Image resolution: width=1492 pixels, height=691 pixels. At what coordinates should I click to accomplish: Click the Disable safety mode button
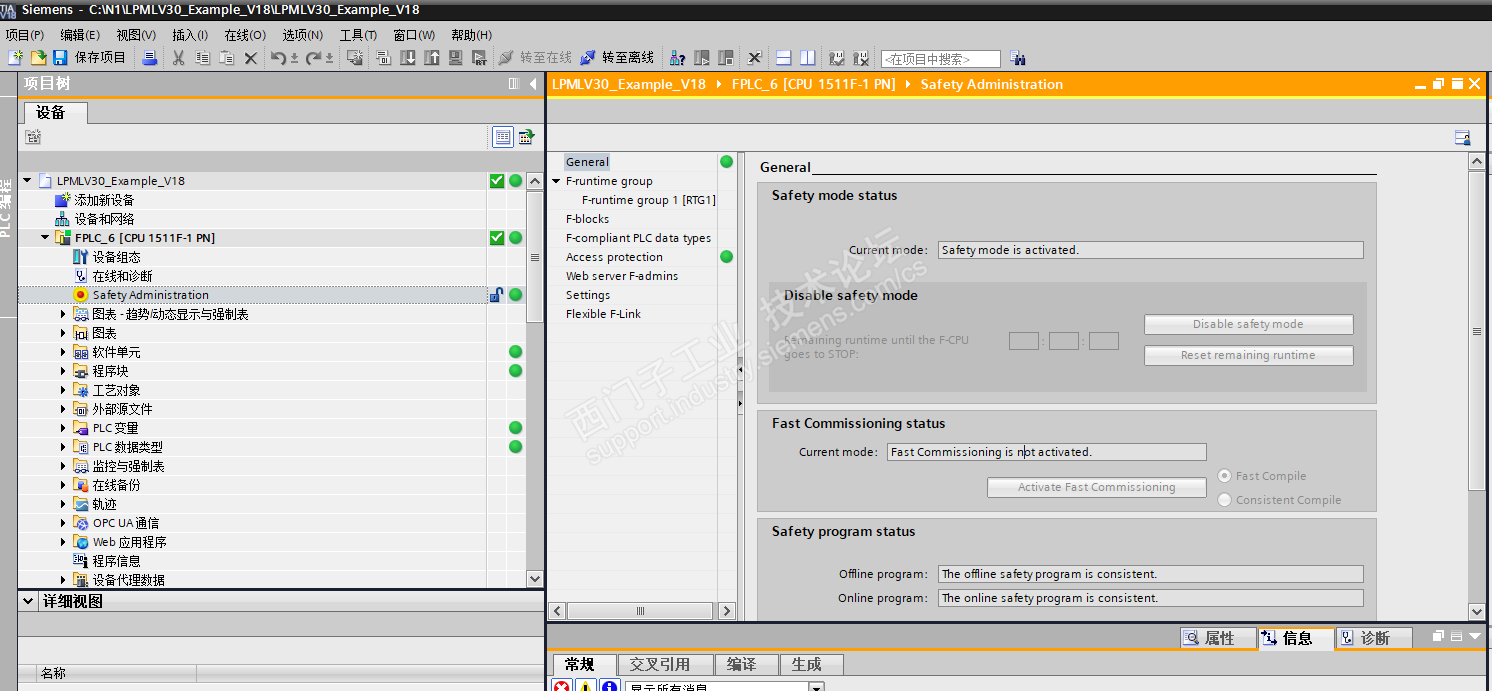(1248, 324)
